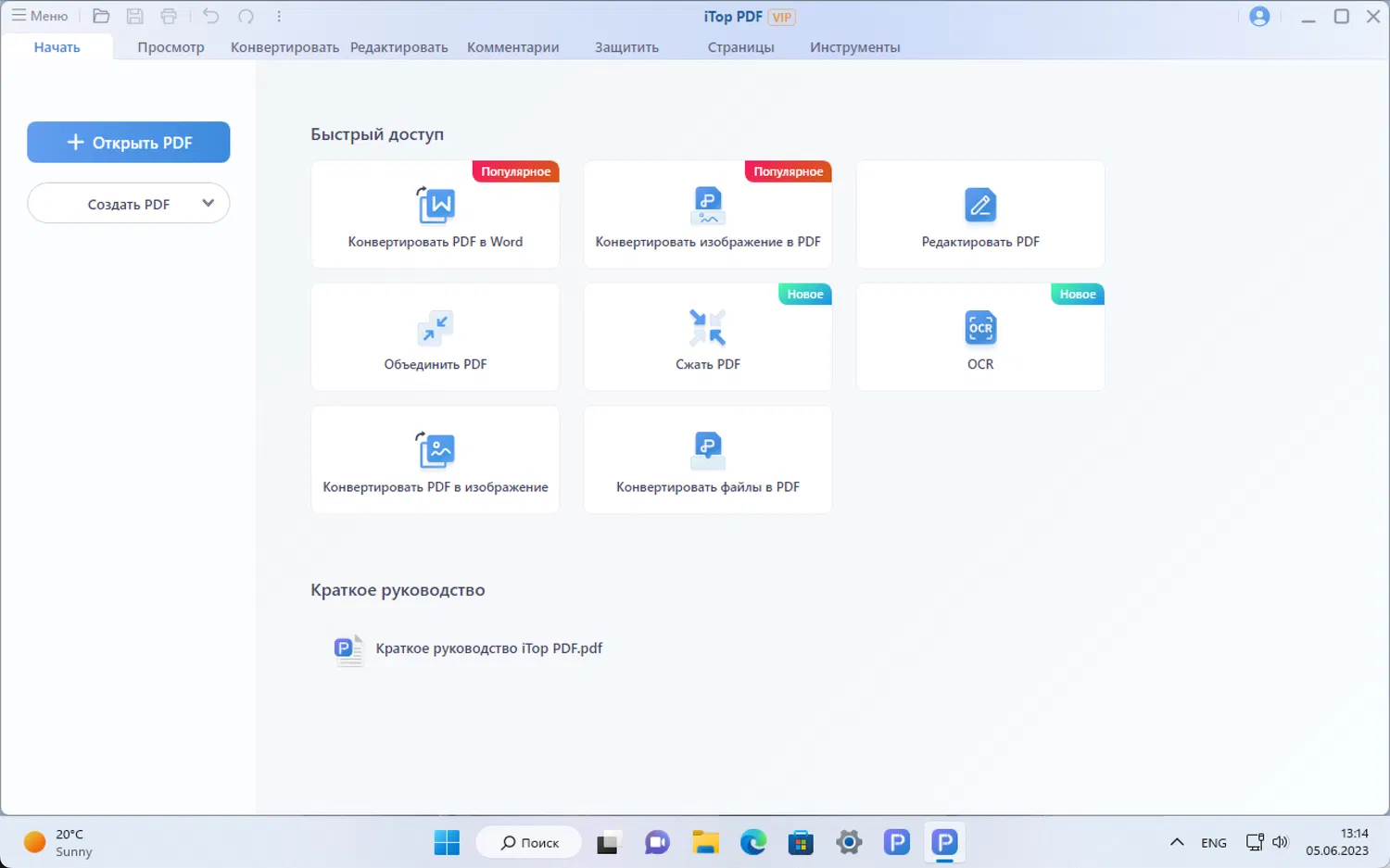Switch to the Просмотр tab
This screenshot has width=1390, height=868.
[171, 47]
